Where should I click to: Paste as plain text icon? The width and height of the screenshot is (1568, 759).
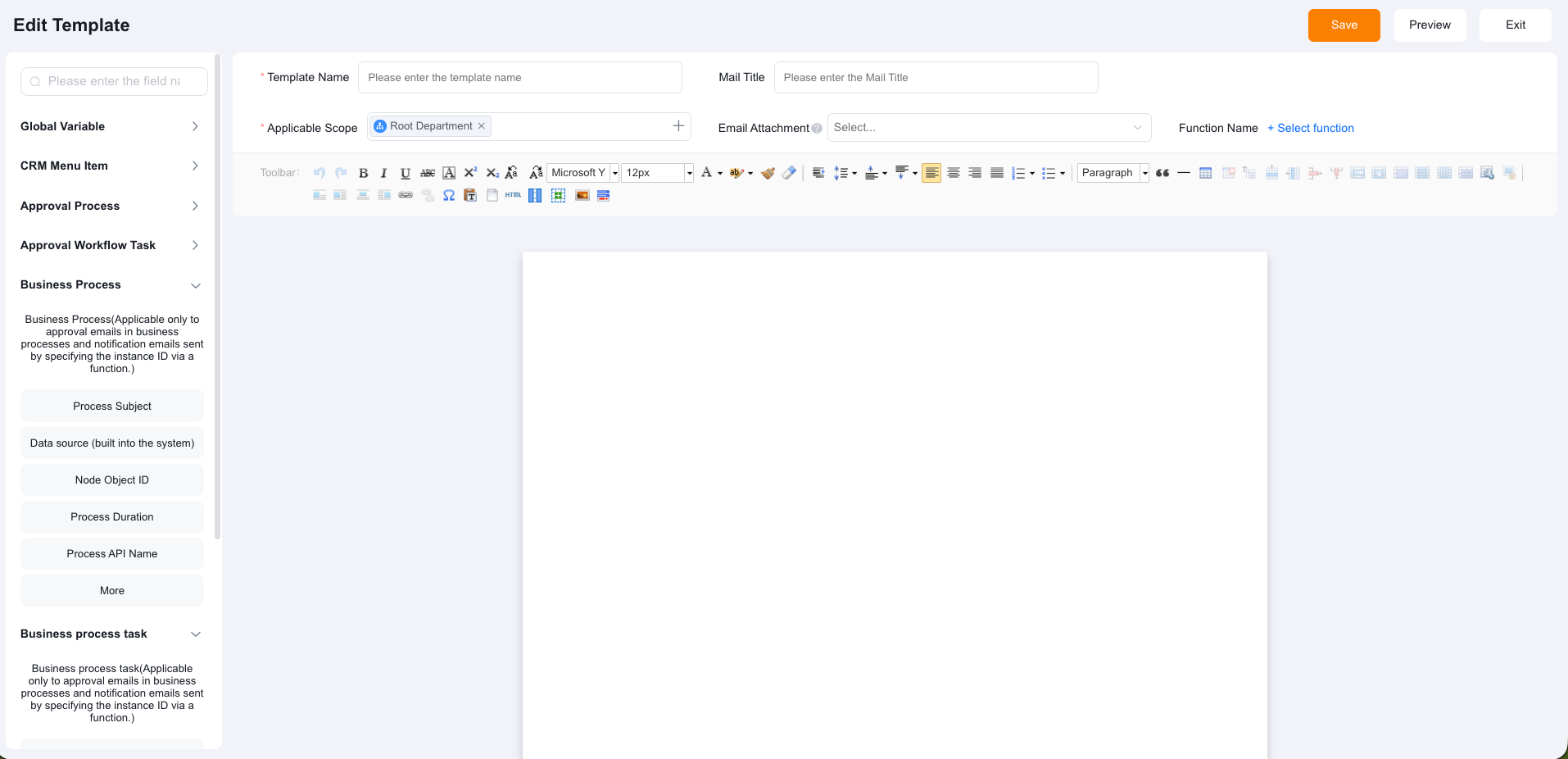[470, 195]
